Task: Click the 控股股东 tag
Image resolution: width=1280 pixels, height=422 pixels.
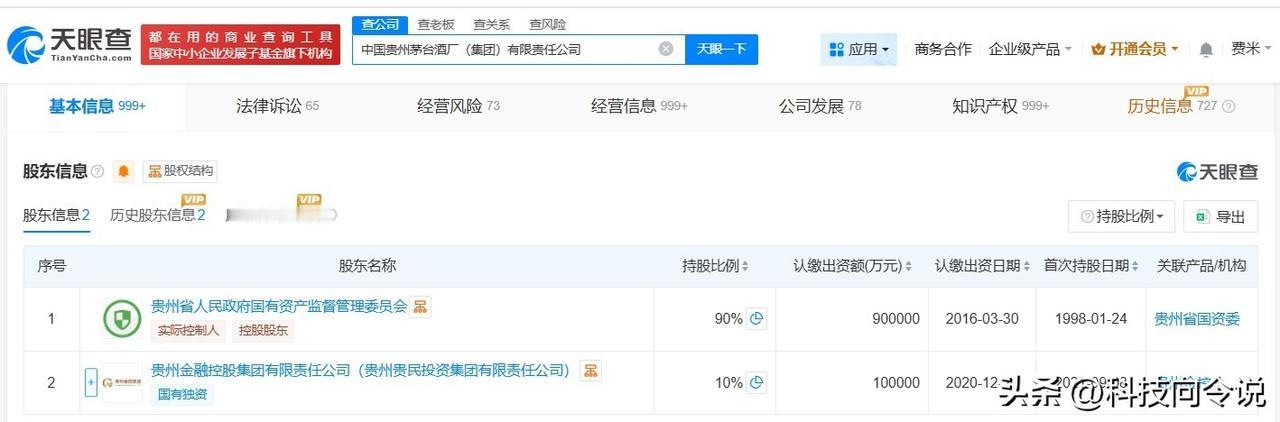Action: pyautogui.click(x=263, y=330)
